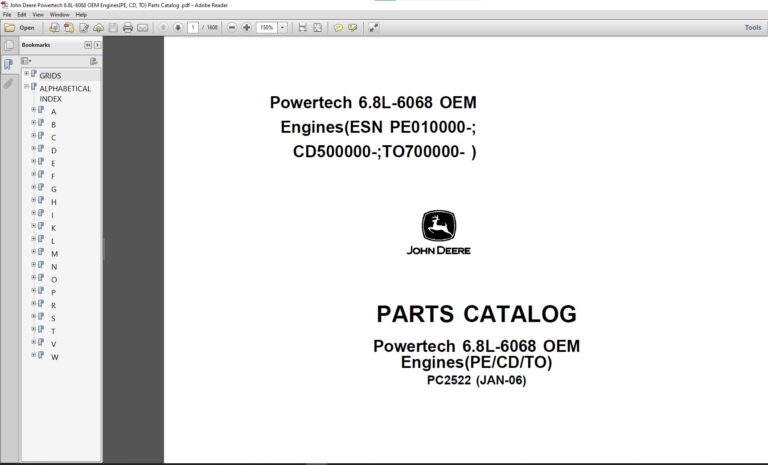Select bookmark G
This screenshot has height=465, width=768.
53,189
